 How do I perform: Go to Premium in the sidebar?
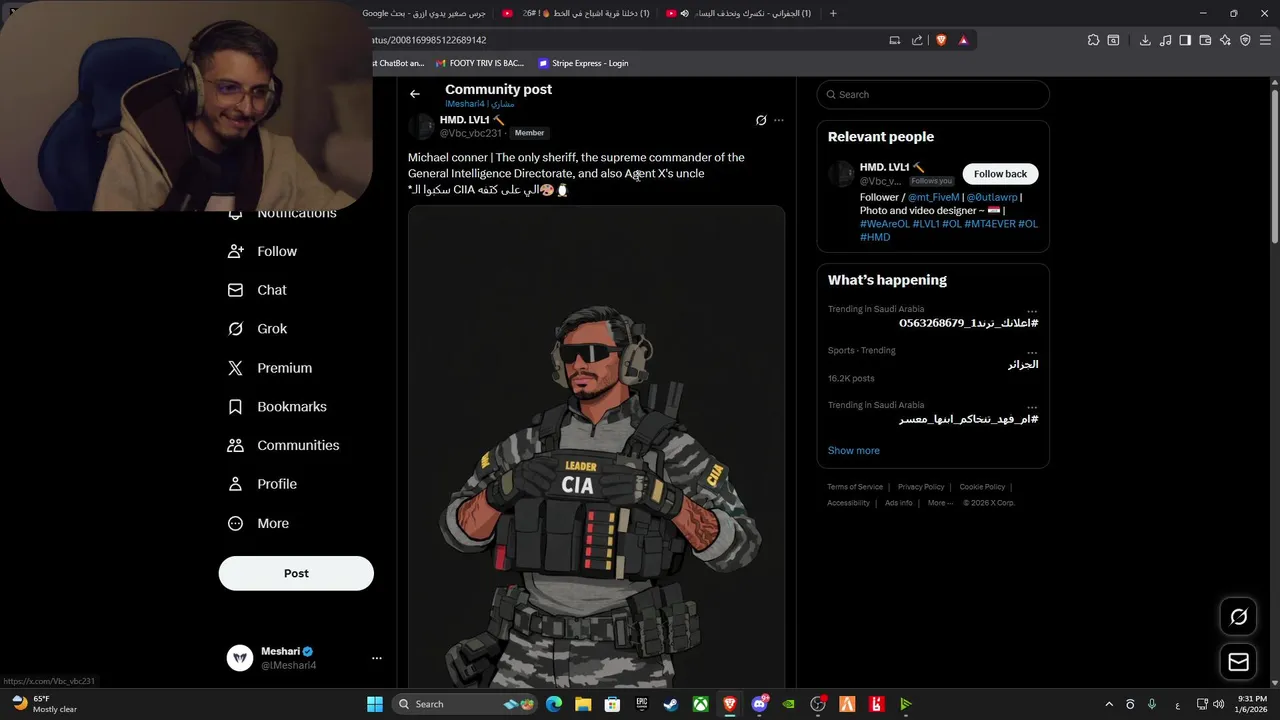coord(270,368)
